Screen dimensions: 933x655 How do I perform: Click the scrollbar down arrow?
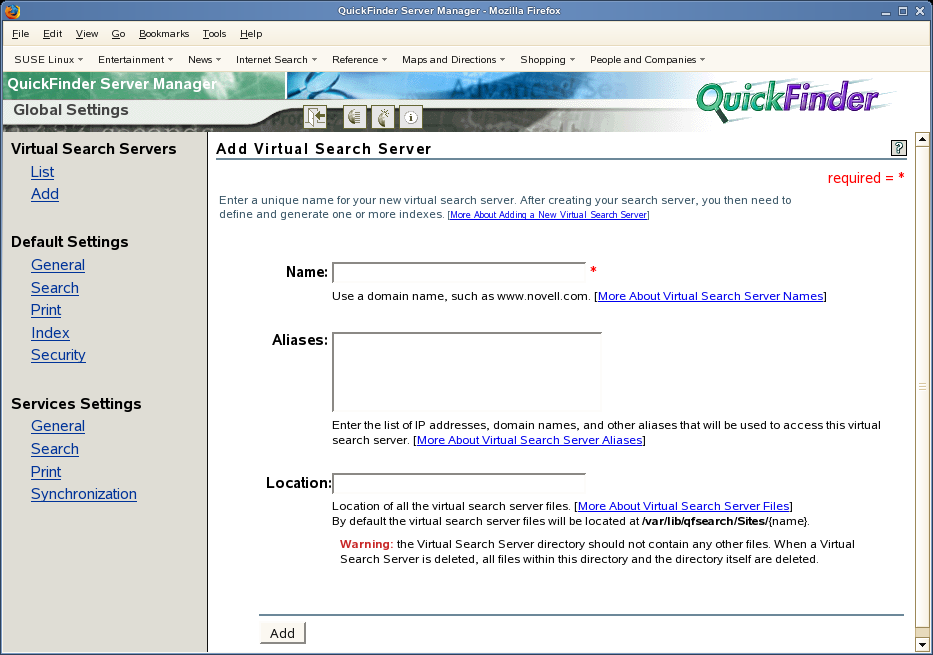[x=922, y=644]
